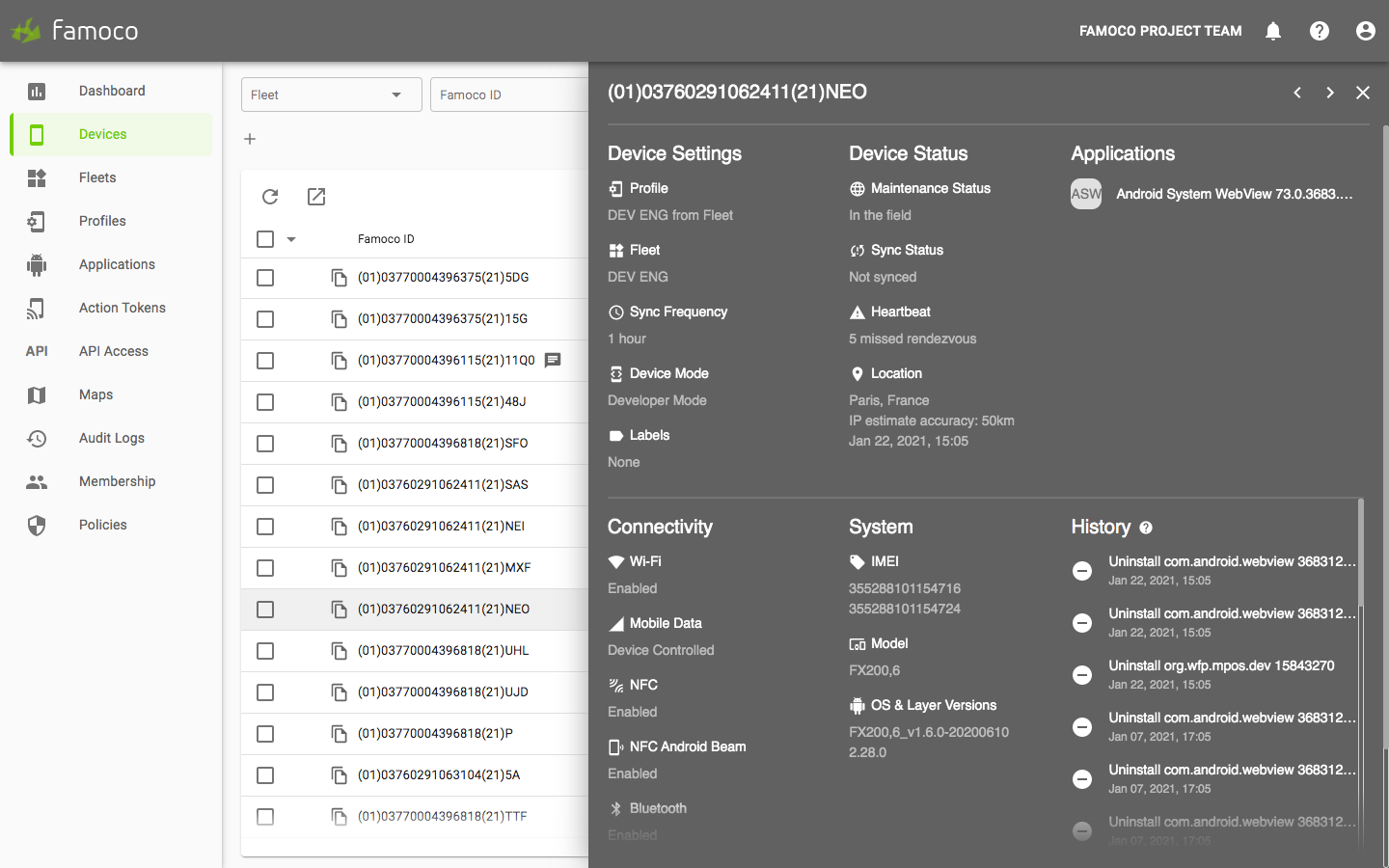This screenshot has height=868, width=1389.
Task: Click 'Paris, France' location text
Action: [x=889, y=400]
